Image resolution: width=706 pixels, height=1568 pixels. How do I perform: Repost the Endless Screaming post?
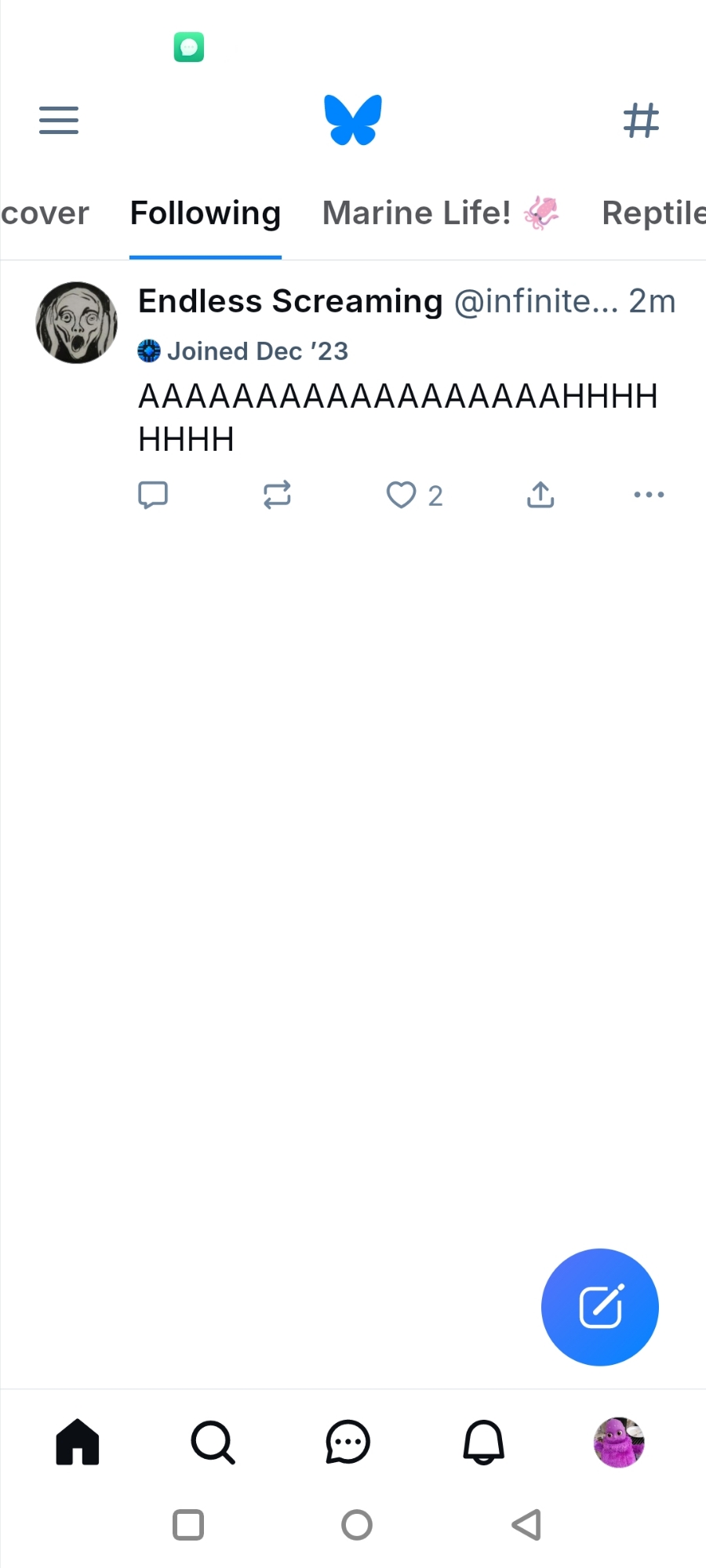pos(277,495)
